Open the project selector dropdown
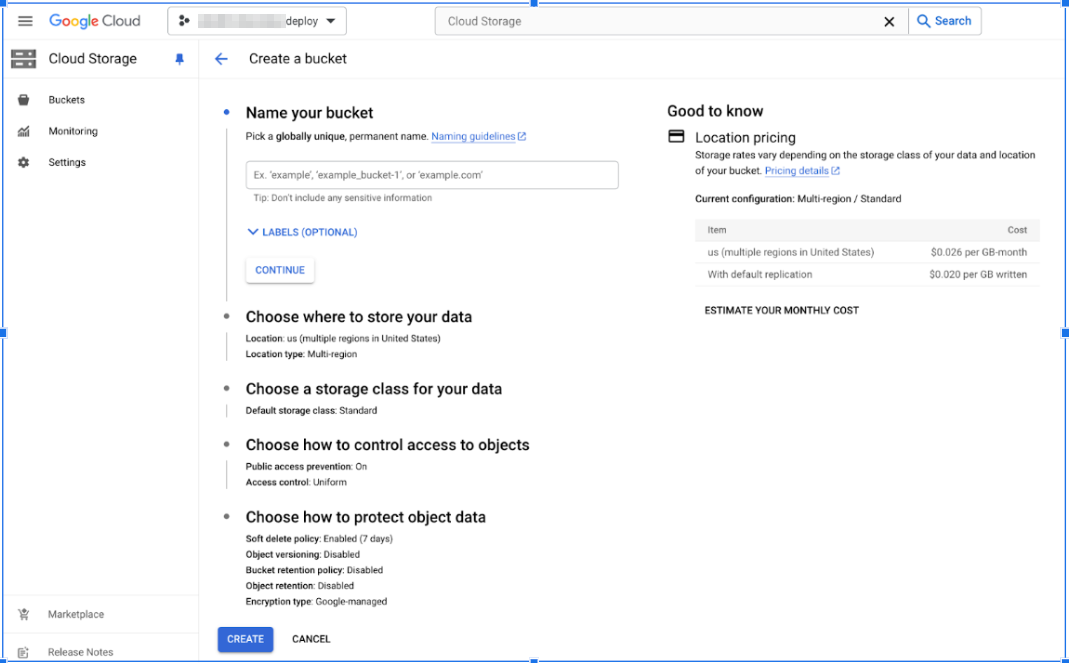Viewport: 1069px width, 663px height. pos(257,21)
